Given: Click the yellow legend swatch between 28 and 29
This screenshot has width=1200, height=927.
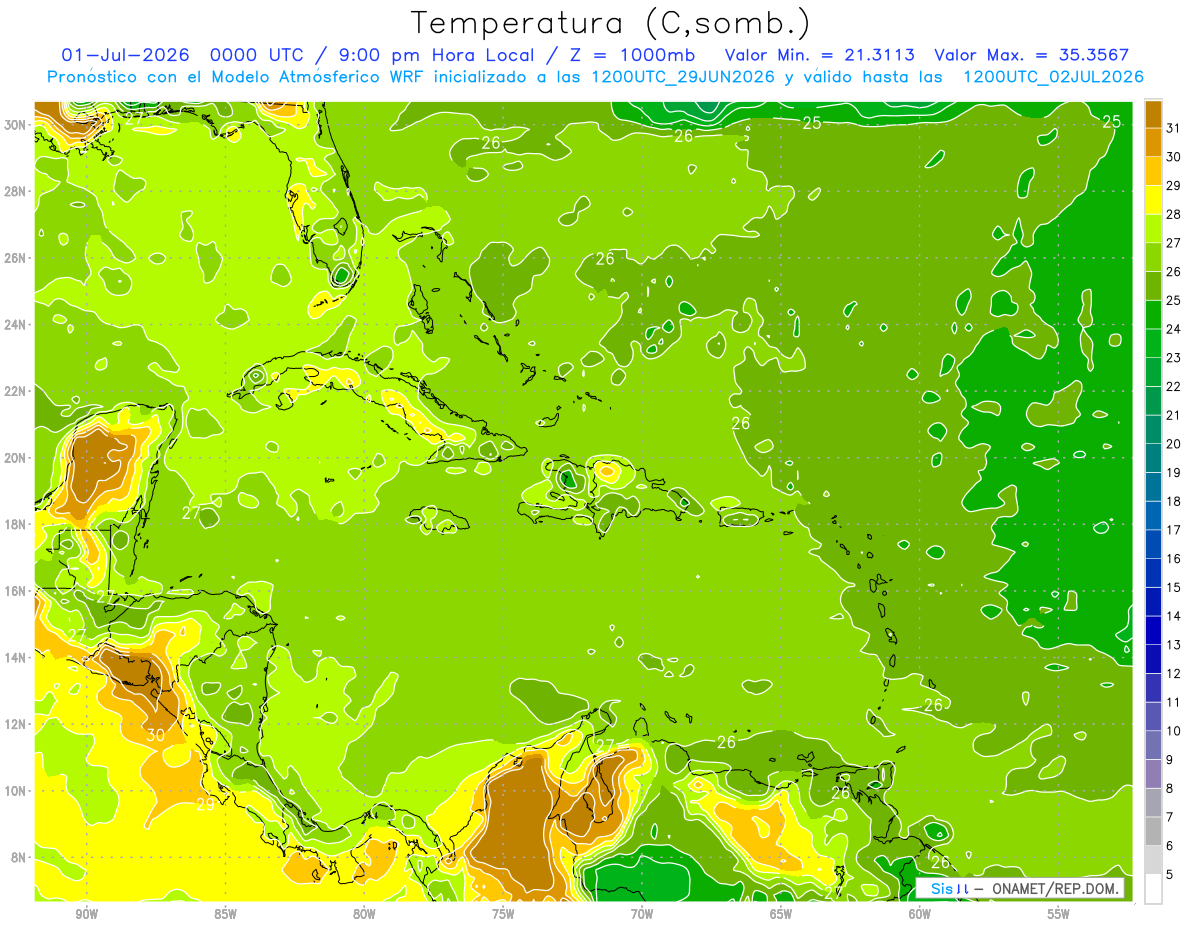Looking at the screenshot, I should click(1153, 200).
